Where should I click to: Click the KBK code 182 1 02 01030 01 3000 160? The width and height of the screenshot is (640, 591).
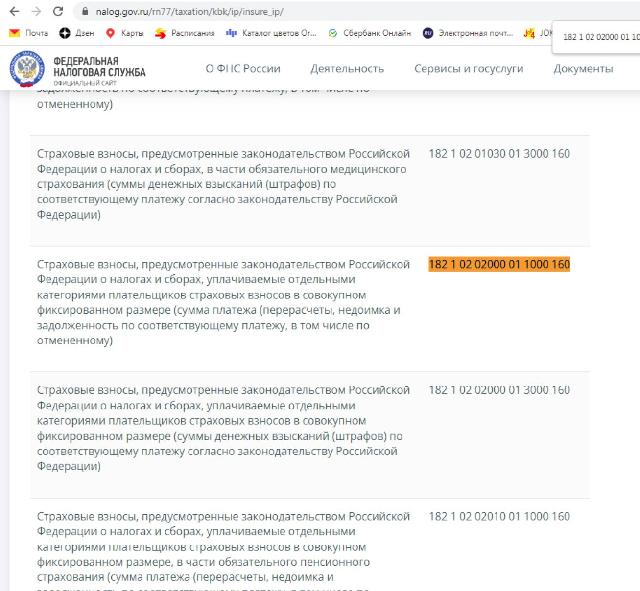click(x=499, y=153)
